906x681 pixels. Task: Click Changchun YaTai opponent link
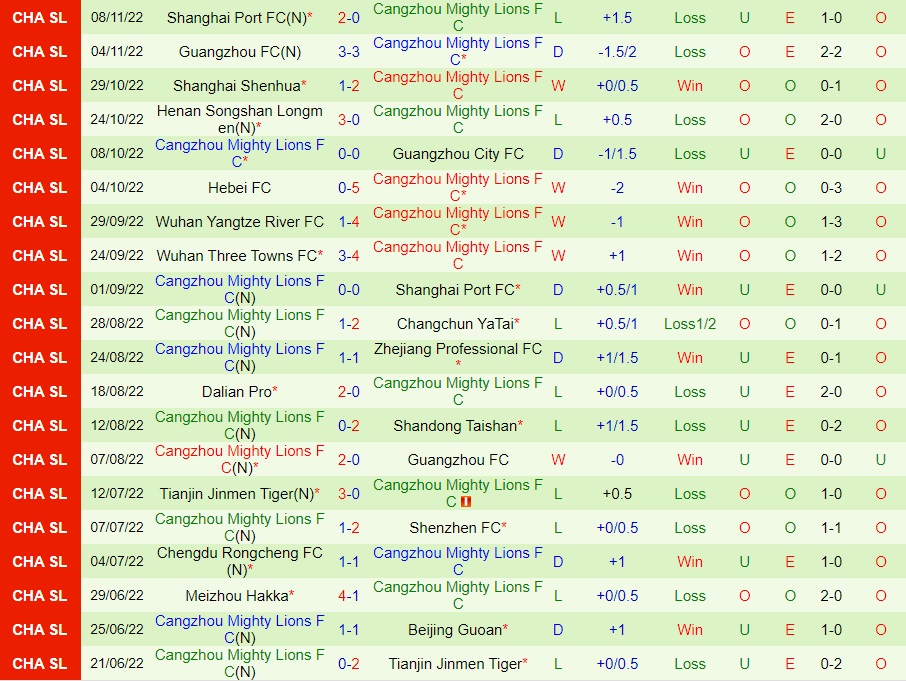[457, 324]
